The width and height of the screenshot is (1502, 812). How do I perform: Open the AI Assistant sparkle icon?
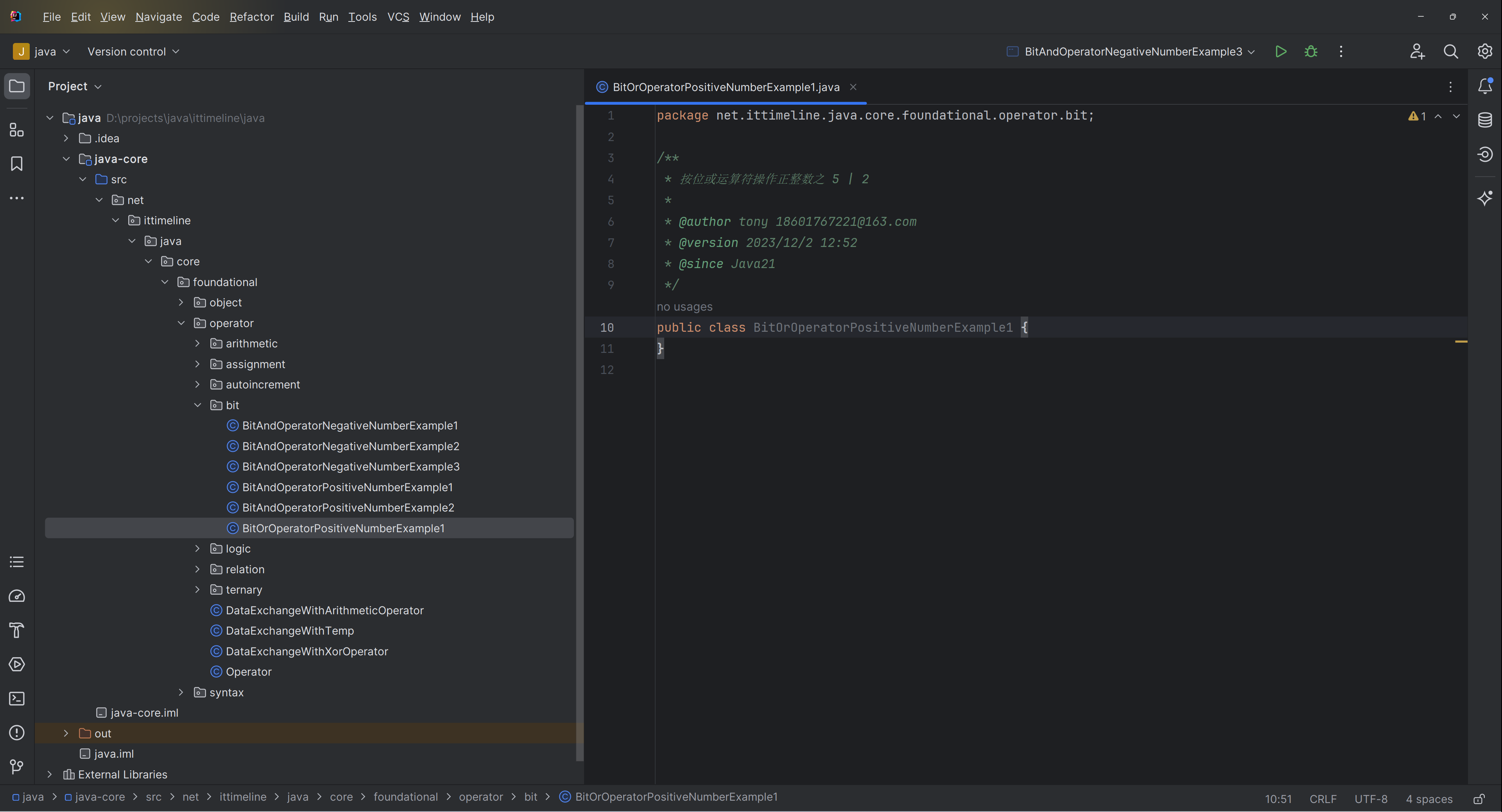click(x=1485, y=198)
